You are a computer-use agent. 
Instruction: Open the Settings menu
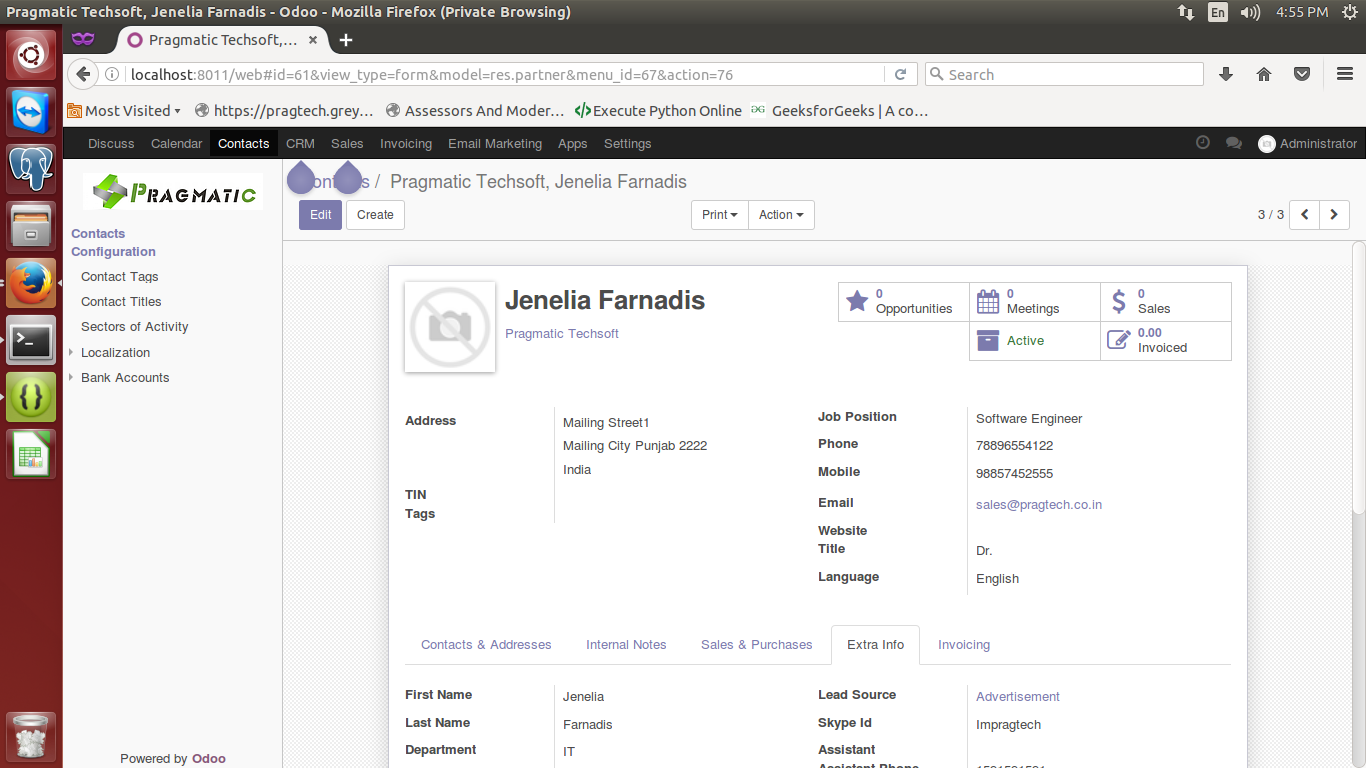pyautogui.click(x=628, y=143)
